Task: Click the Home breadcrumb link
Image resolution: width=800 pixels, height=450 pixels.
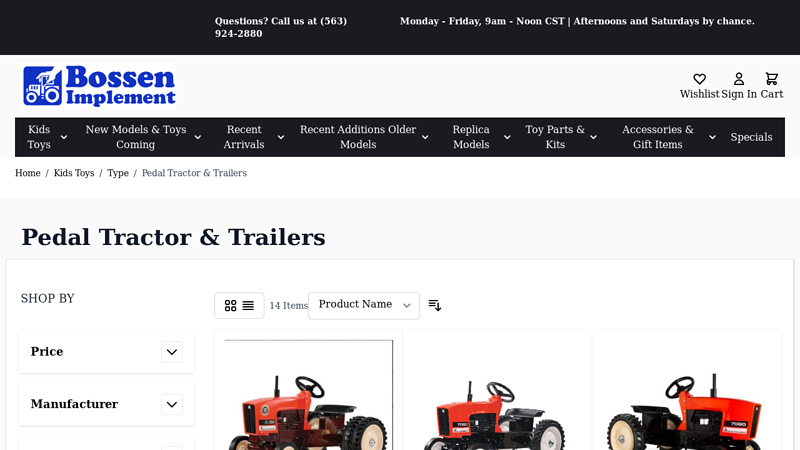Action: (x=28, y=173)
